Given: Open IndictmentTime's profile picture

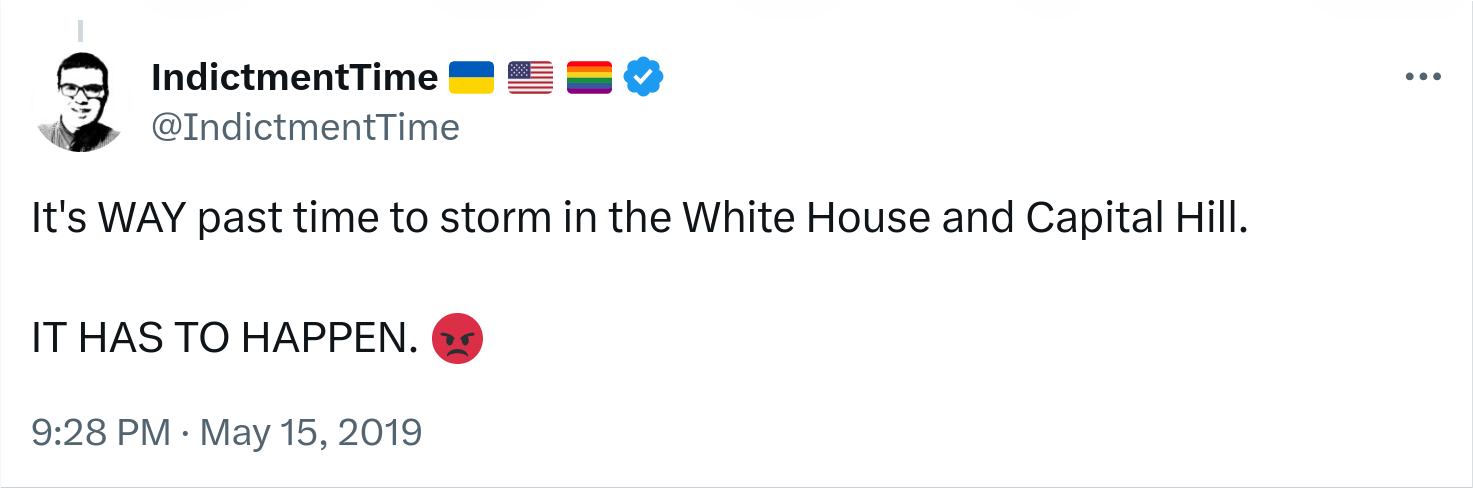Looking at the screenshot, I should 79,103.
